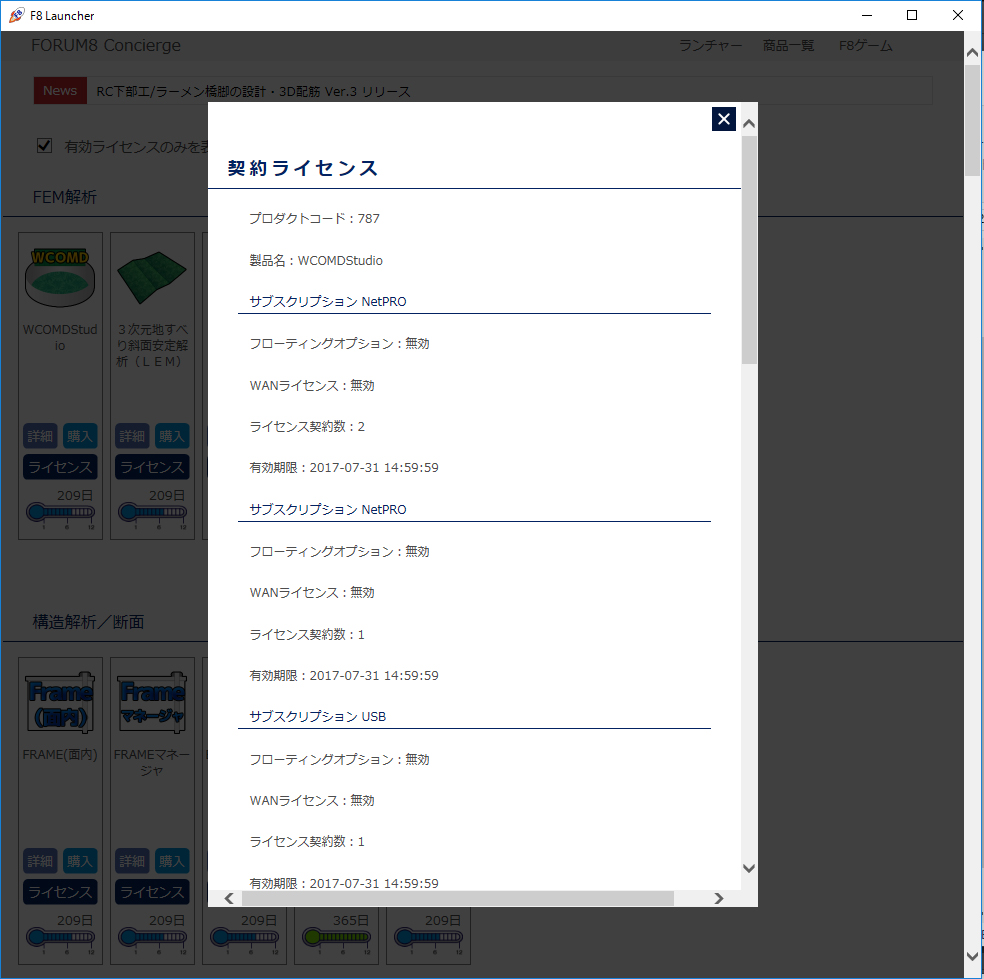Click ライセンス button under FRAME(面内)
Image resolution: width=984 pixels, height=979 pixels.
(60, 892)
